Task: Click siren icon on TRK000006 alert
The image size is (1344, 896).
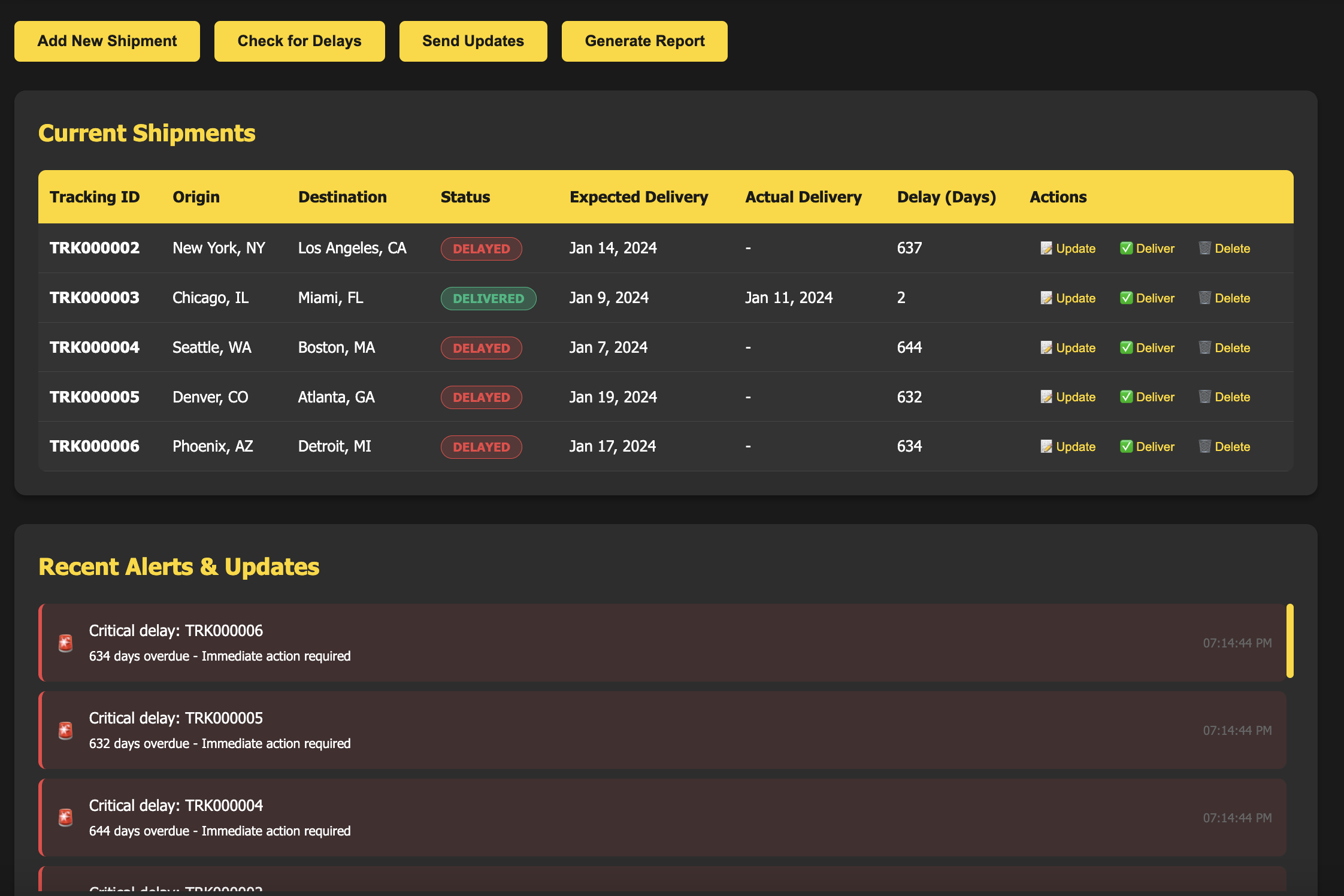Action: [66, 643]
